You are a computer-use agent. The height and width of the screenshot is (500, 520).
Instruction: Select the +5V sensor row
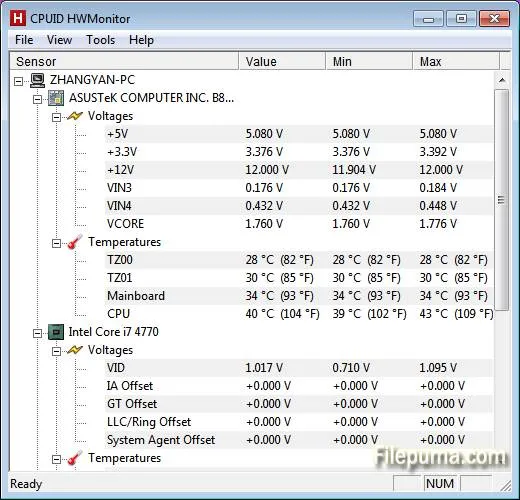pos(299,134)
